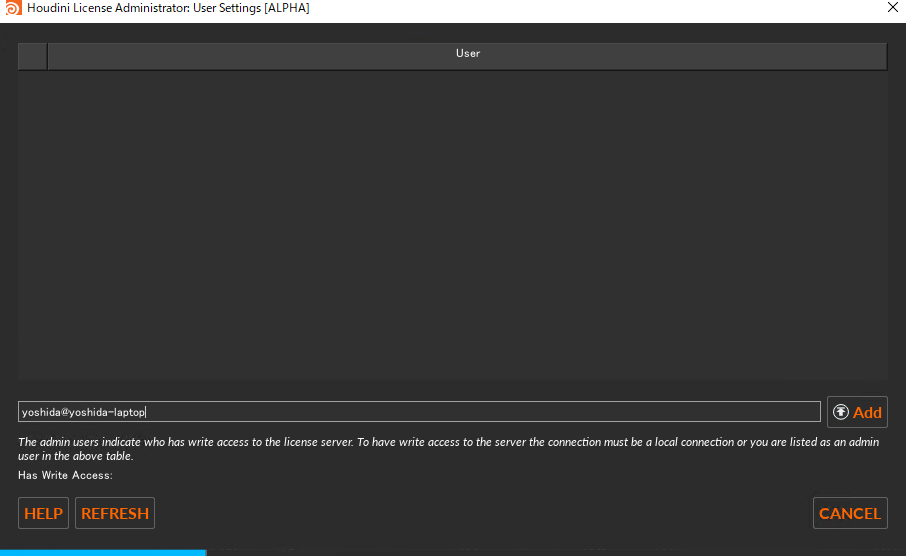906x556 pixels.
Task: Click the REFRESH button
Action: coord(115,513)
